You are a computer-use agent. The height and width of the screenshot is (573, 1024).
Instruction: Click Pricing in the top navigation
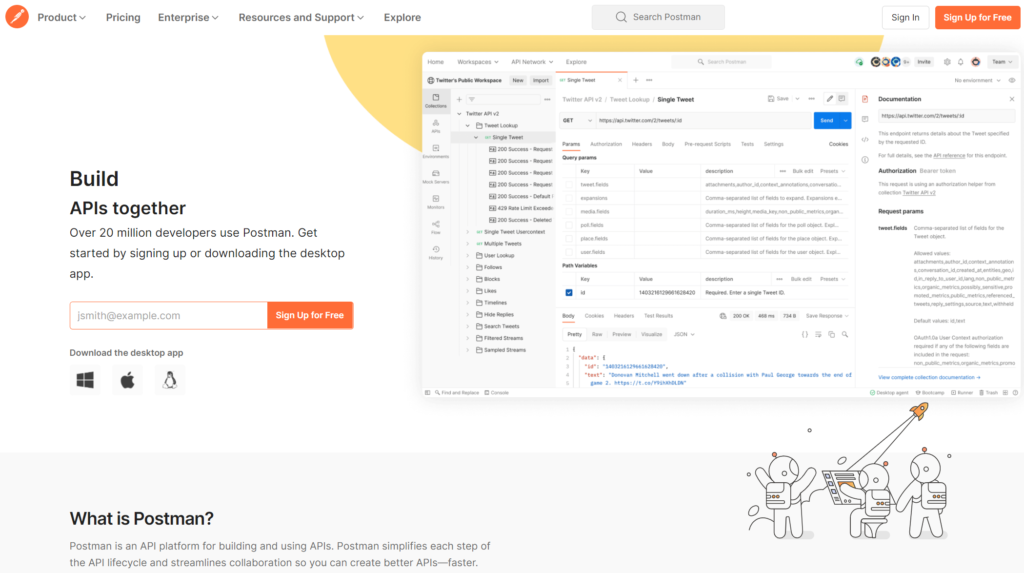tap(123, 18)
